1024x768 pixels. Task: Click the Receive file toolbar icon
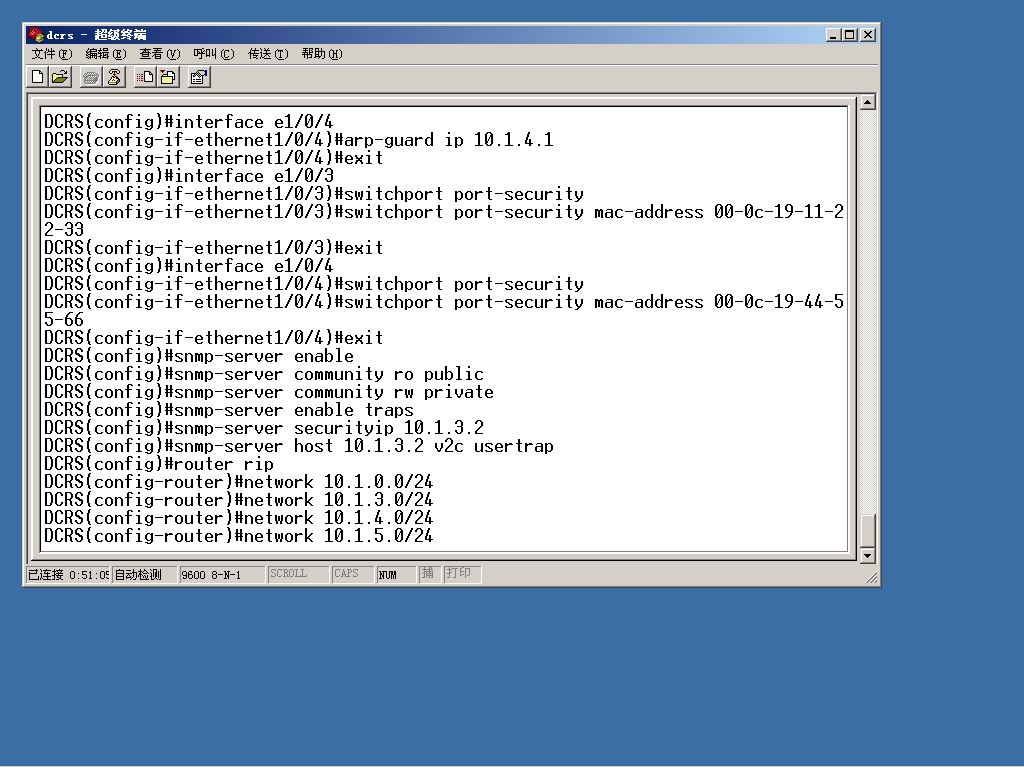[168, 78]
